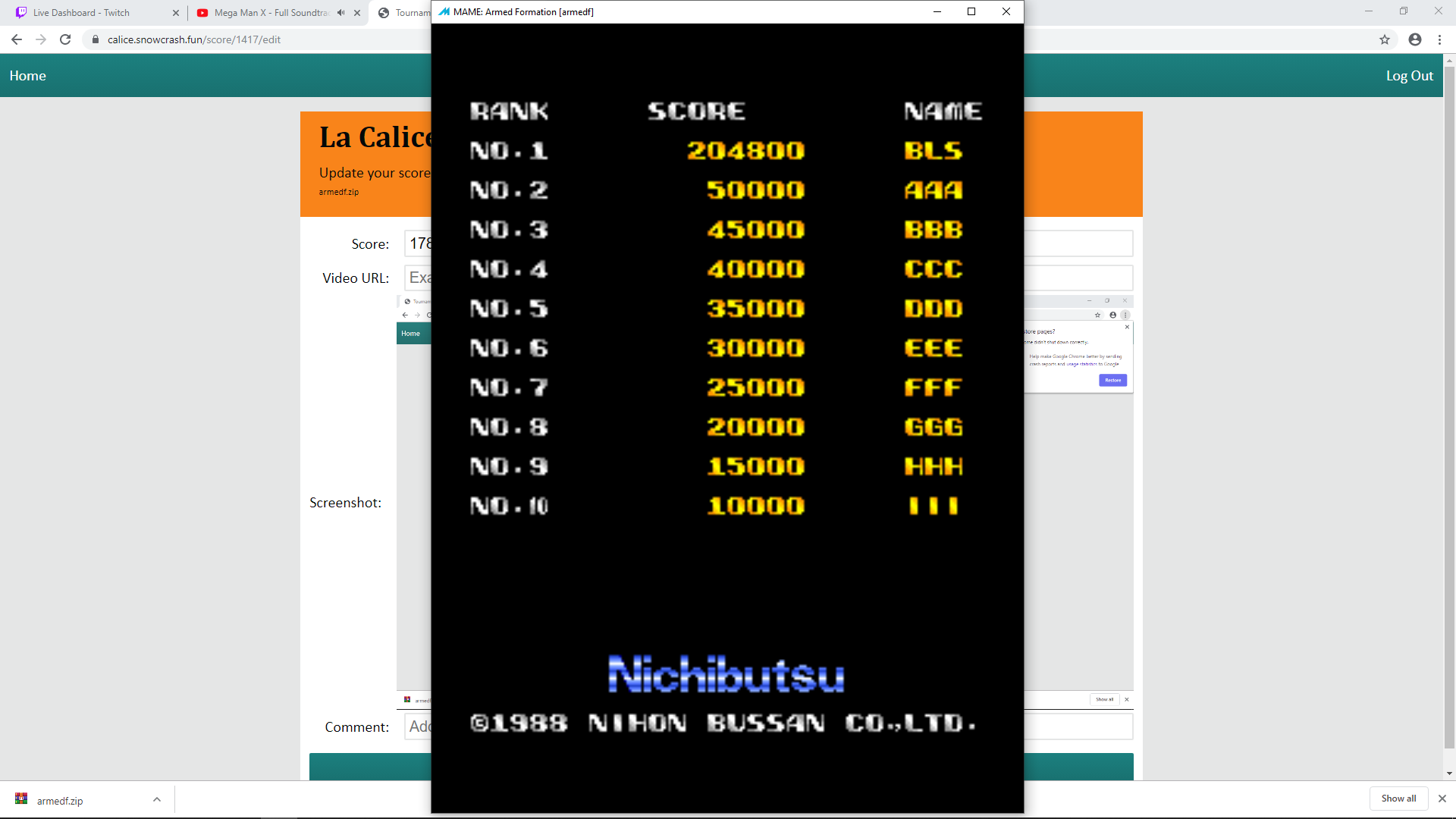Click the Score input field
The image size is (1456, 819).
pyautogui.click(x=768, y=243)
